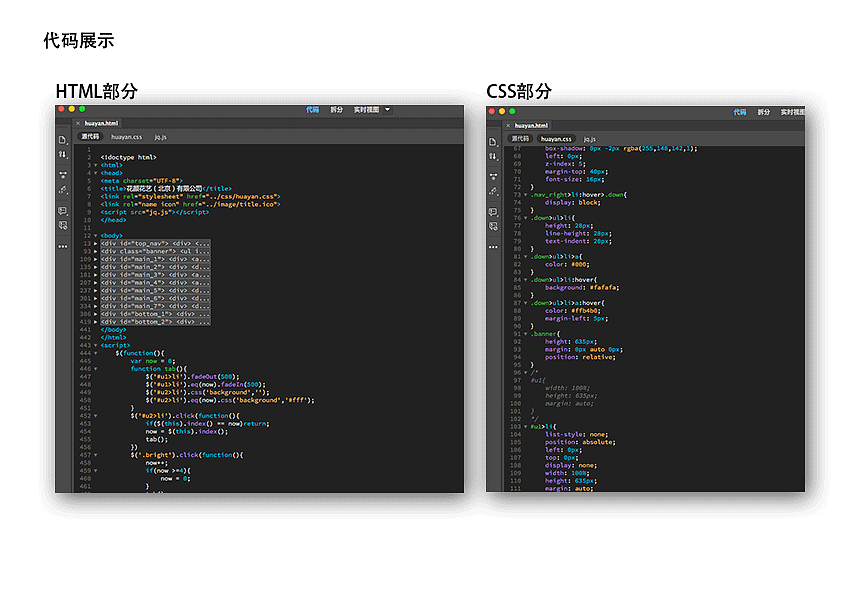The width and height of the screenshot is (842, 596).
Task: Collapse the <script> block at line 443
Action: click(x=96, y=345)
